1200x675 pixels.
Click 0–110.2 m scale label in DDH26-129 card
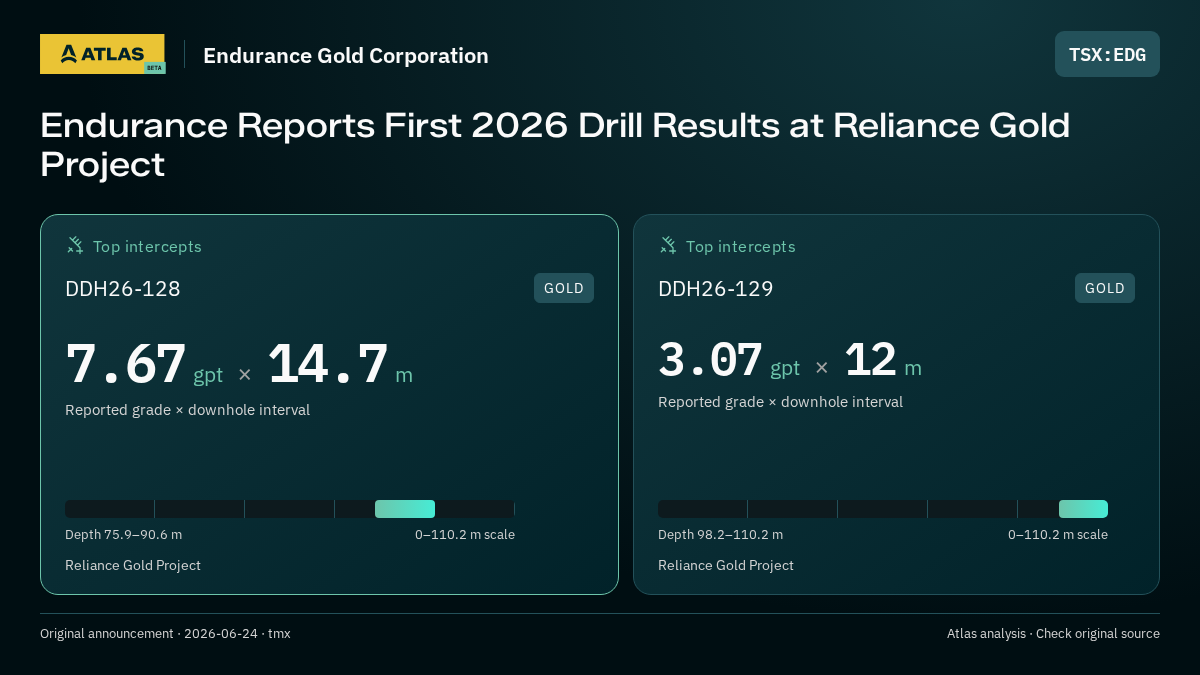pyautogui.click(x=1058, y=535)
